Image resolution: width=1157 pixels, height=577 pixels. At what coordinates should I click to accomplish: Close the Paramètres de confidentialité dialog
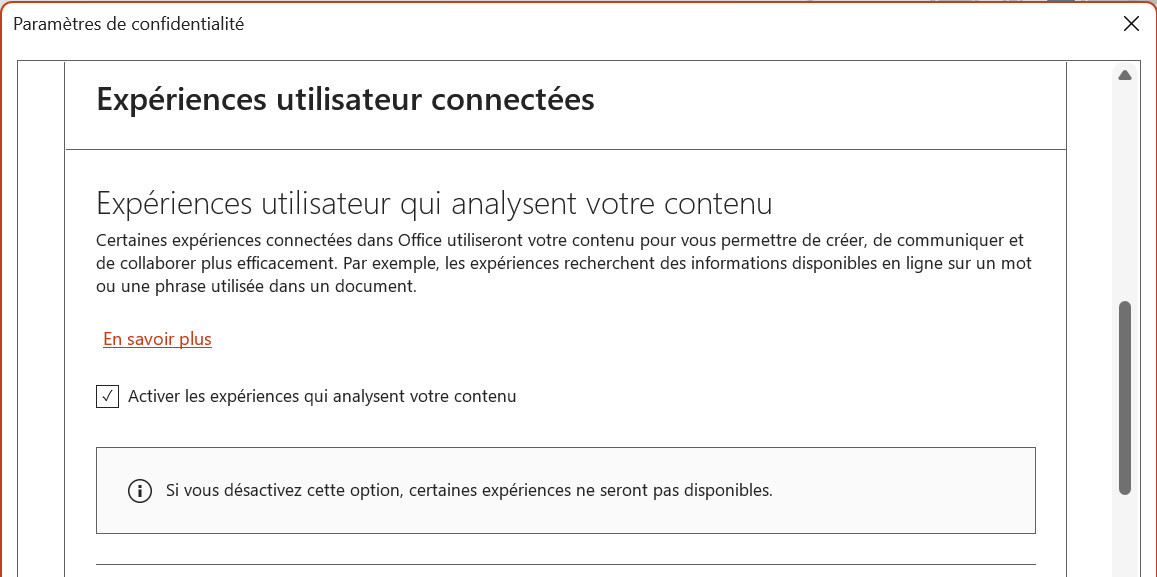pyautogui.click(x=1131, y=24)
